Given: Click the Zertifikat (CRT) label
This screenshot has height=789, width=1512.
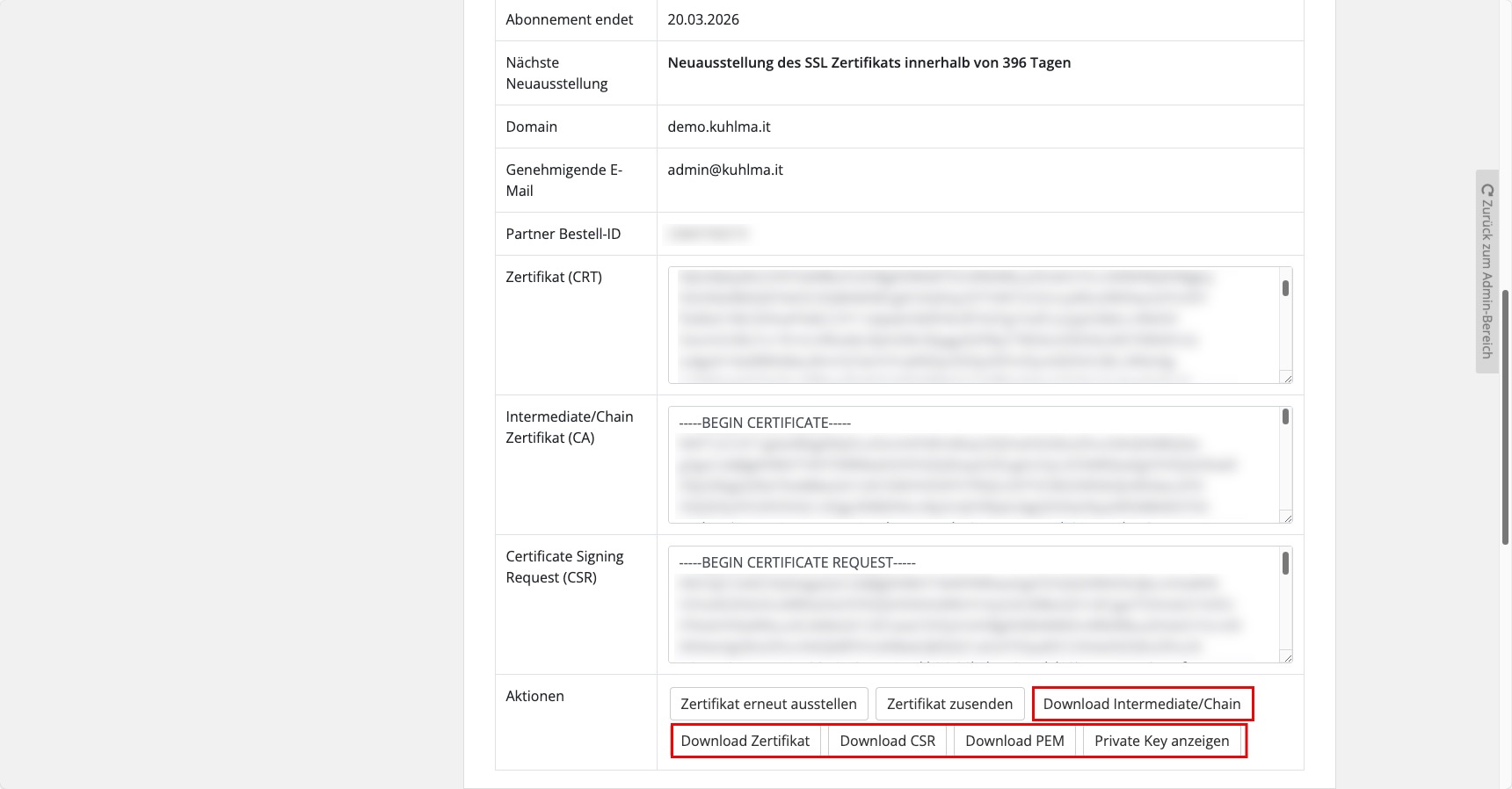Looking at the screenshot, I should 554,277.
